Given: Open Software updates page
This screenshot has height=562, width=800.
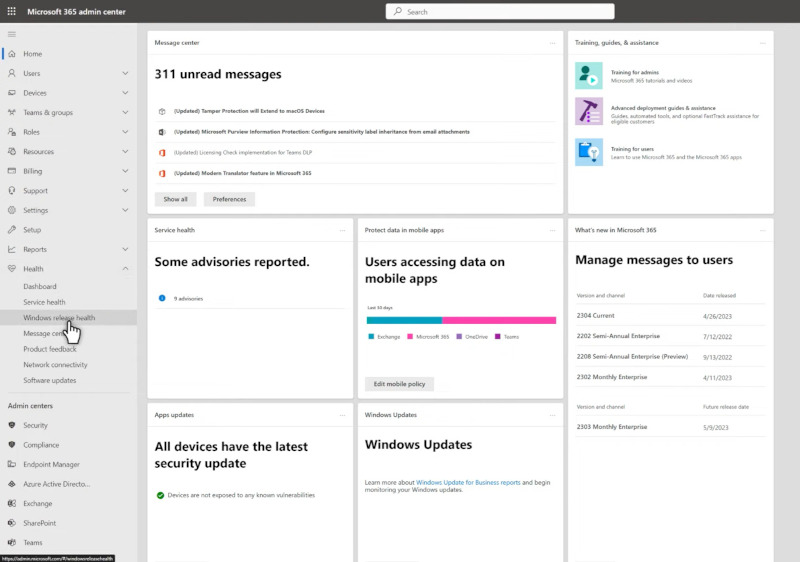Looking at the screenshot, I should [49, 380].
